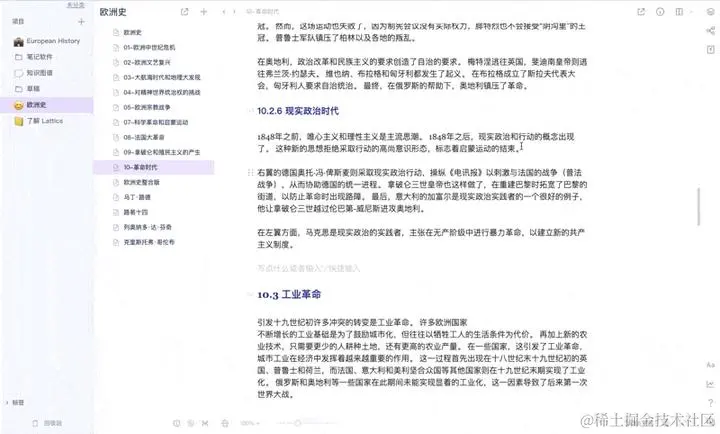Click the print-like icon in bottom toolbar
This screenshot has width=720, height=434.
[x=225, y=423]
